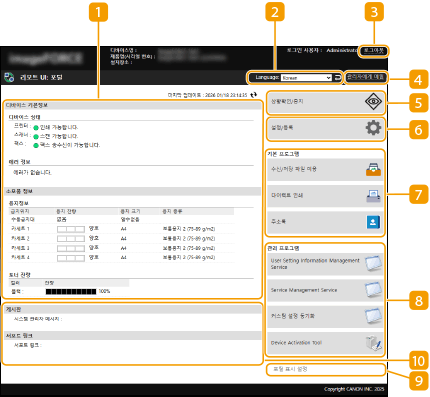Click the black toner level bar
The width and height of the screenshot is (430, 397).
(x=71, y=291)
